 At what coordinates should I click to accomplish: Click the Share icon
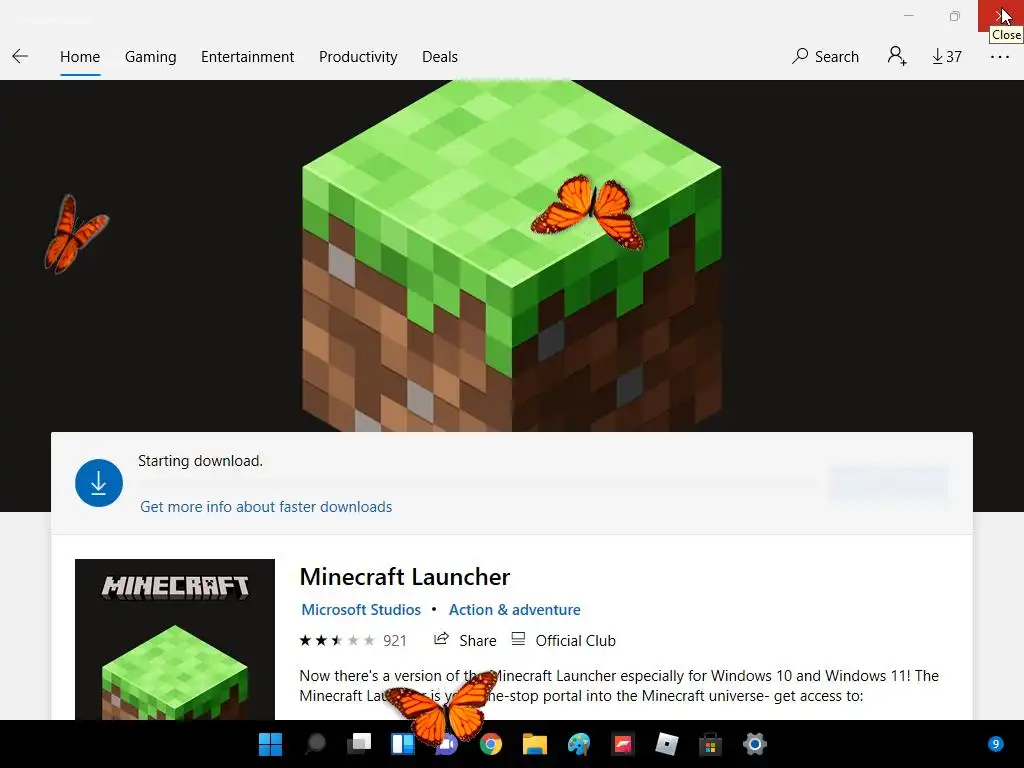pyautogui.click(x=441, y=639)
